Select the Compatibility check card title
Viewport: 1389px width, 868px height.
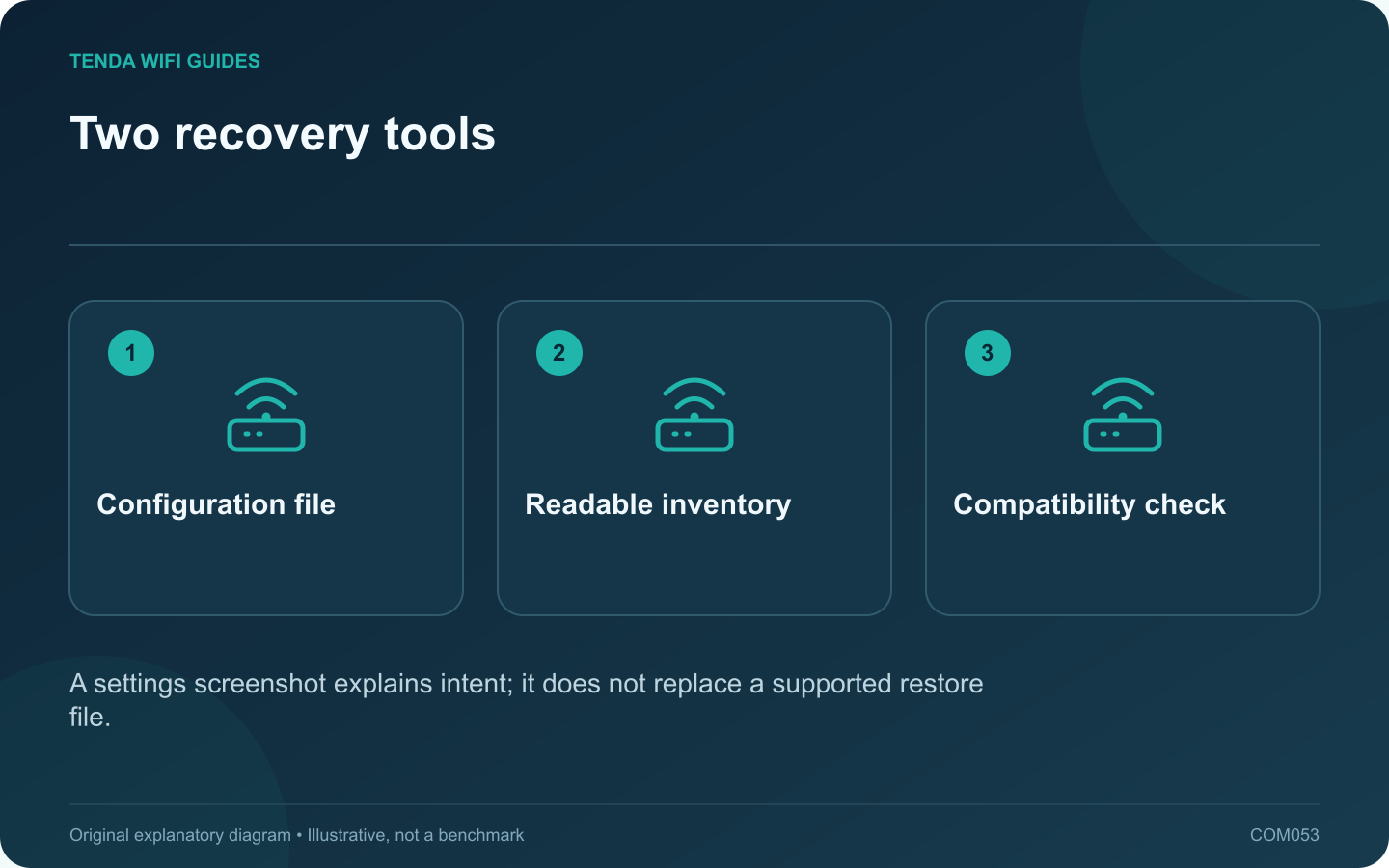pos(1089,504)
